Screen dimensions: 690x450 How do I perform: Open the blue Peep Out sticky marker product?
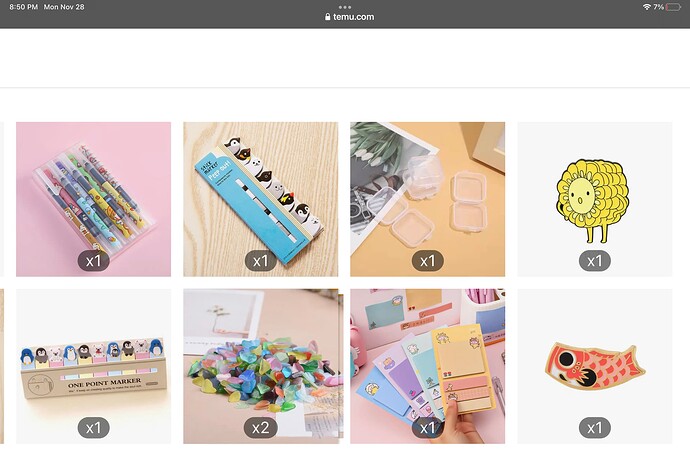[261, 199]
